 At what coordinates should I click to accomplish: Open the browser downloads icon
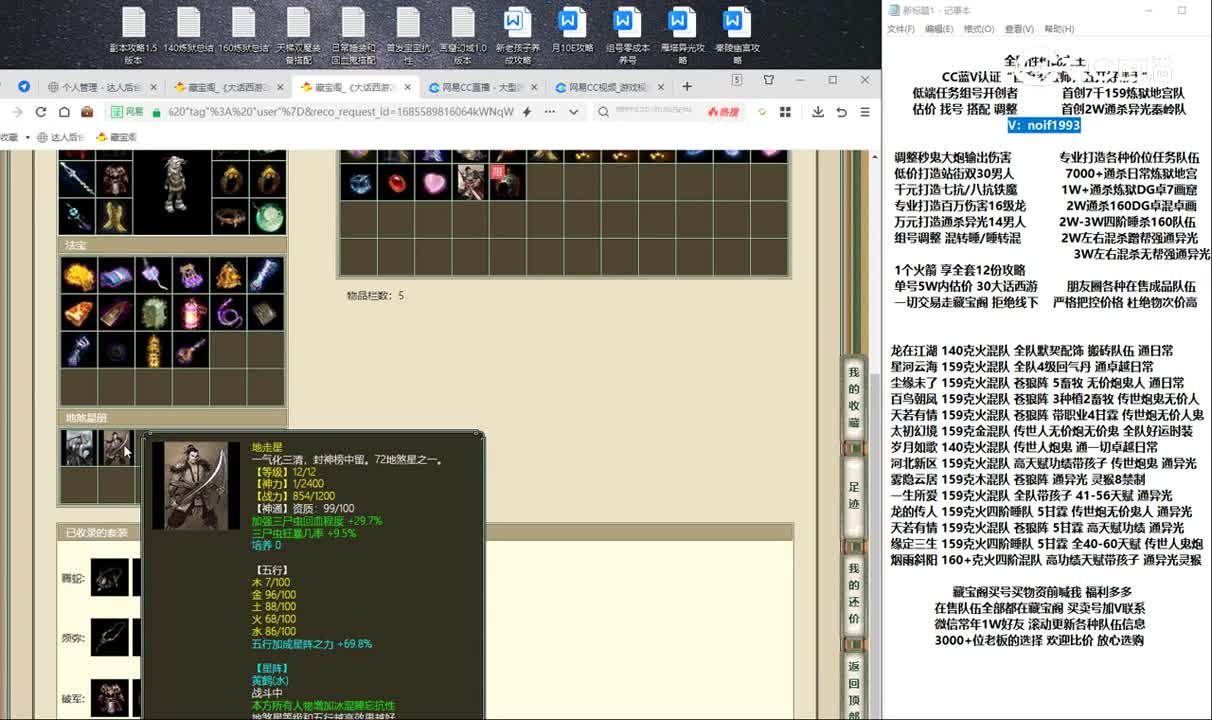[817, 112]
